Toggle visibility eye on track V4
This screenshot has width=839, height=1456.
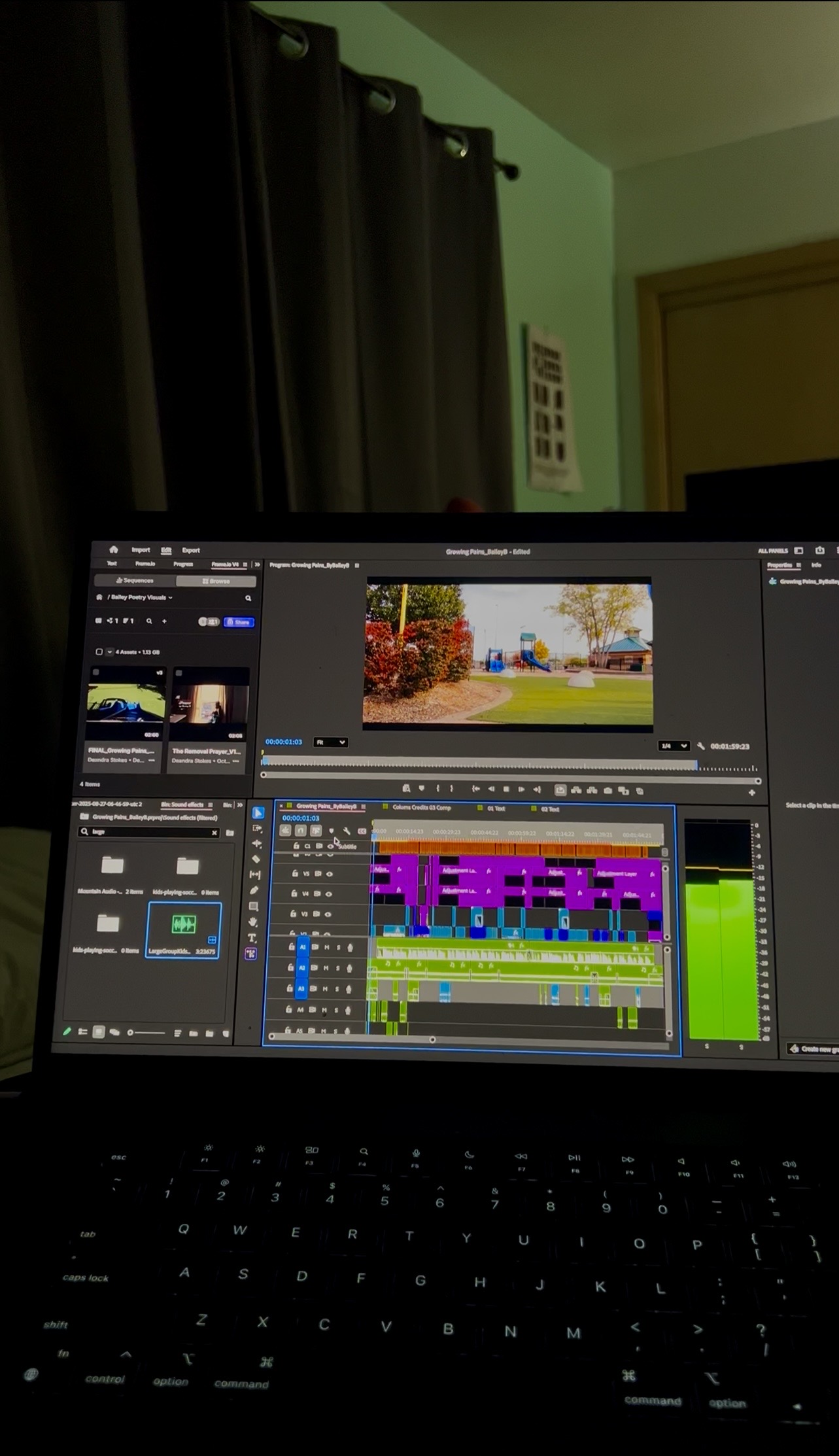(x=328, y=893)
